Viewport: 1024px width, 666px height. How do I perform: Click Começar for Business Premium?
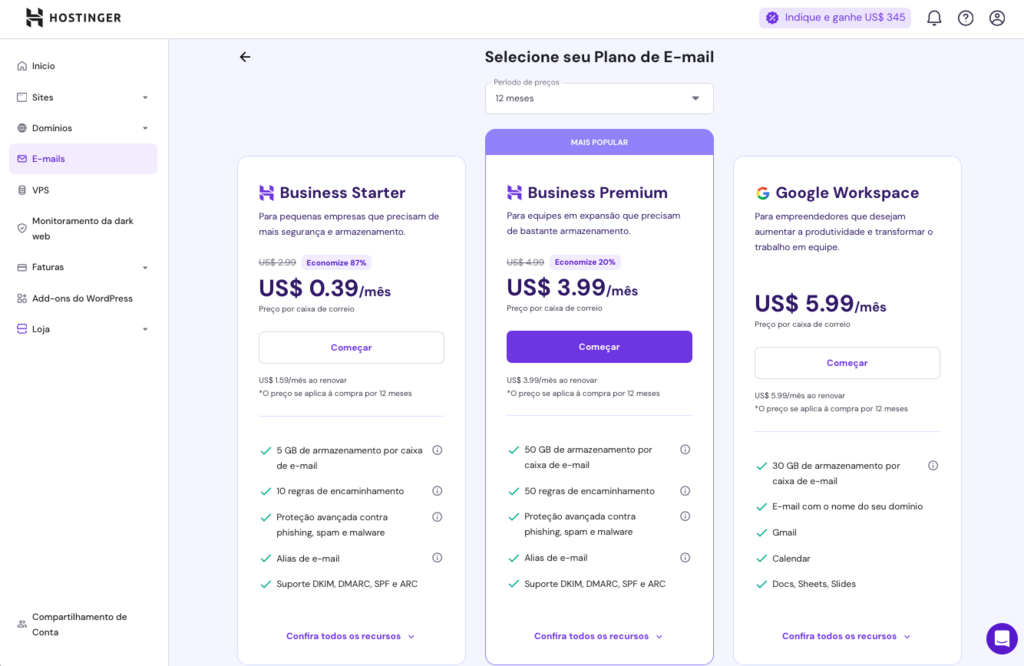pos(599,347)
